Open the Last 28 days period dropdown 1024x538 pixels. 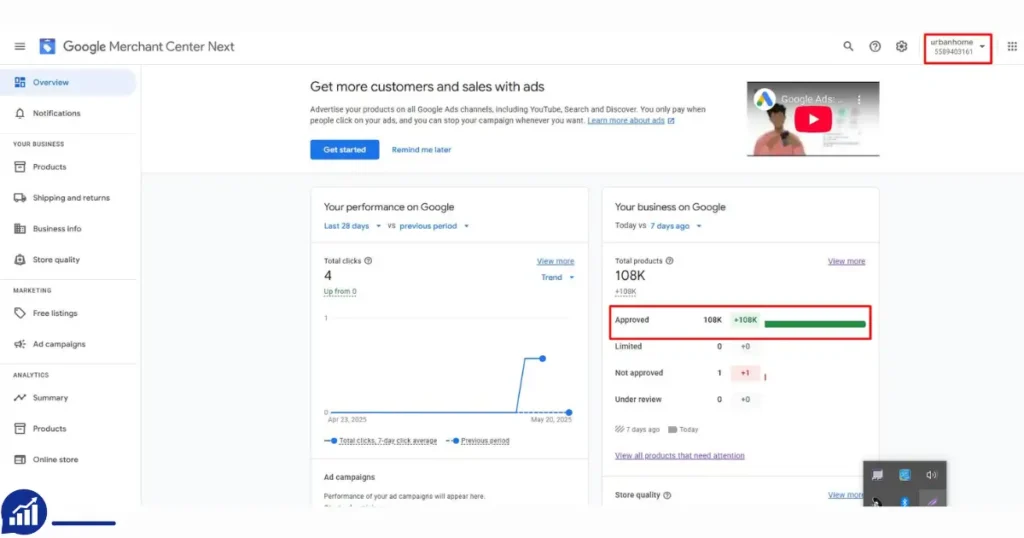point(352,226)
